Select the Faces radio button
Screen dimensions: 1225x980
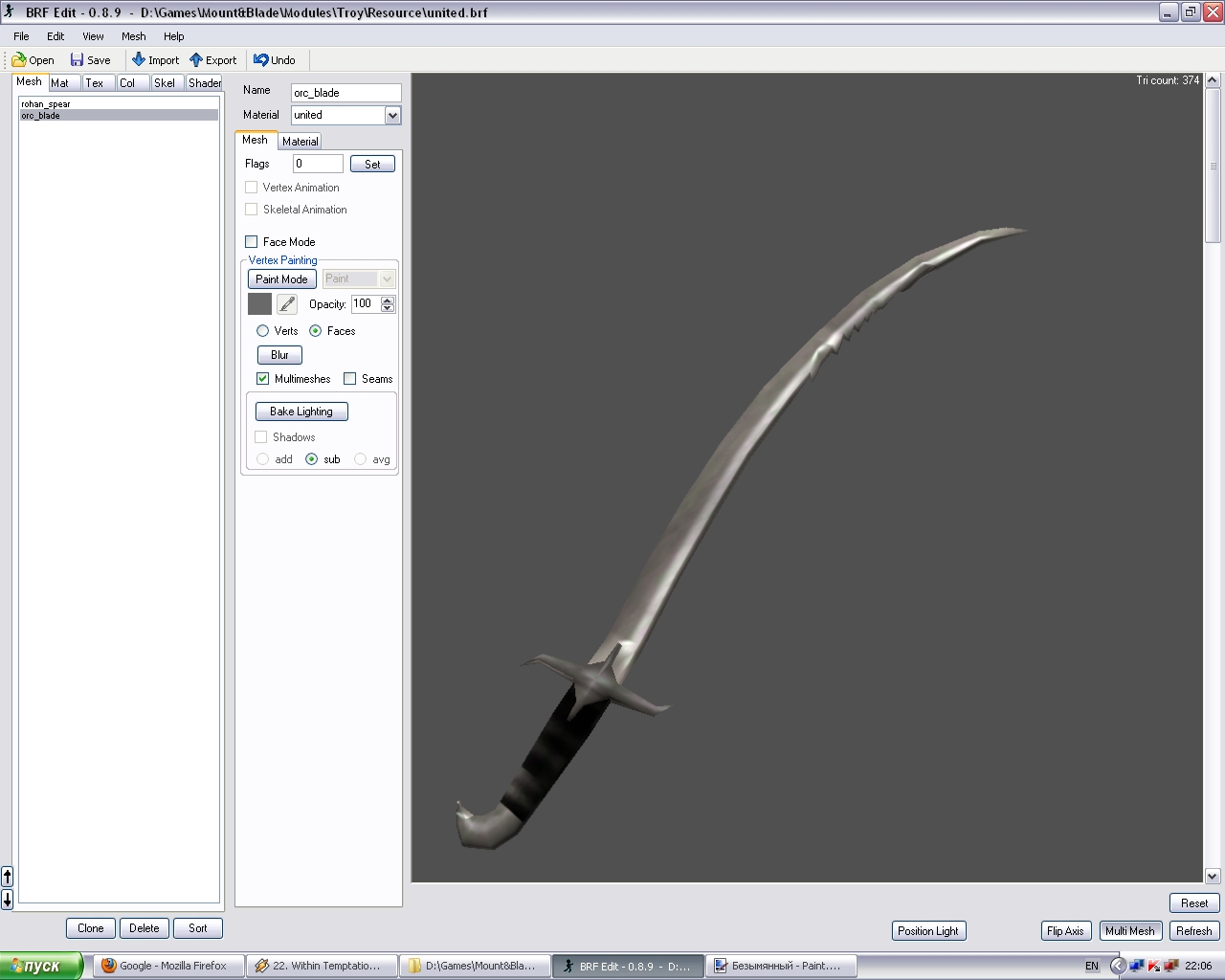tap(315, 331)
